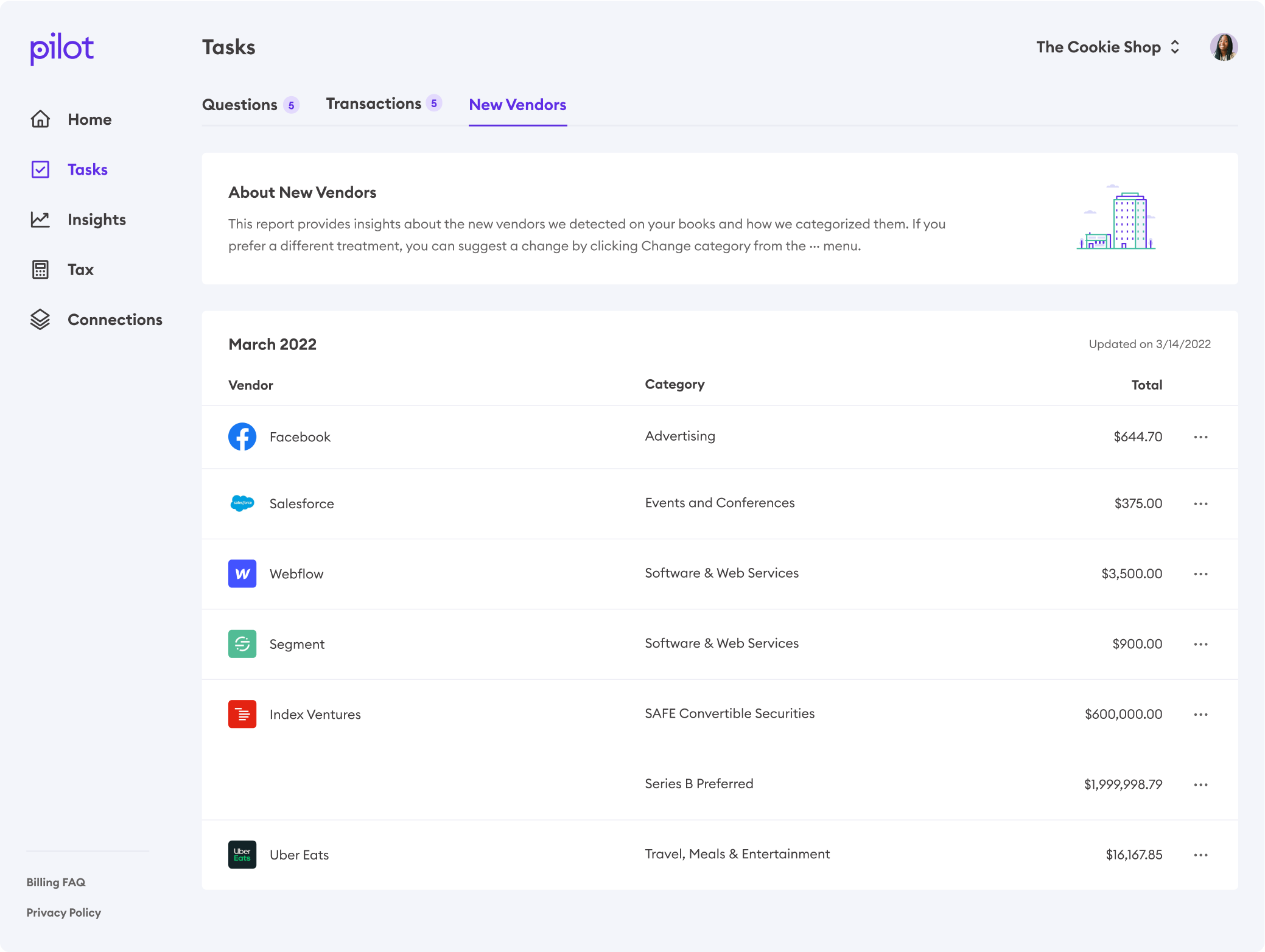Click the $600,000.00 total amount
Image resolution: width=1265 pixels, height=952 pixels.
tap(1123, 714)
